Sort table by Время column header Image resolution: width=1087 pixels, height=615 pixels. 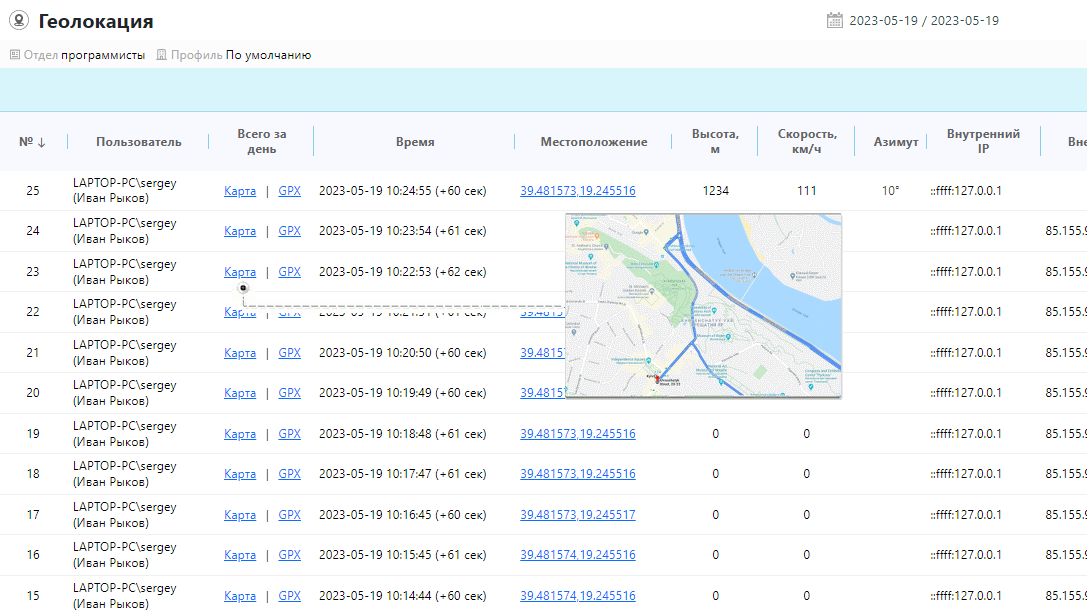pyautogui.click(x=415, y=142)
